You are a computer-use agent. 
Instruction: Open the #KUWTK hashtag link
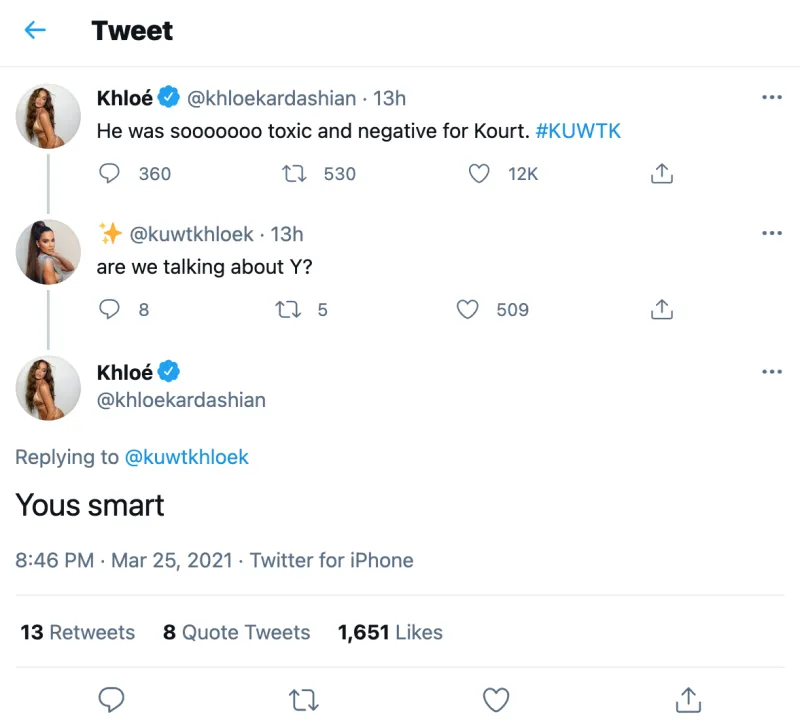tap(578, 130)
